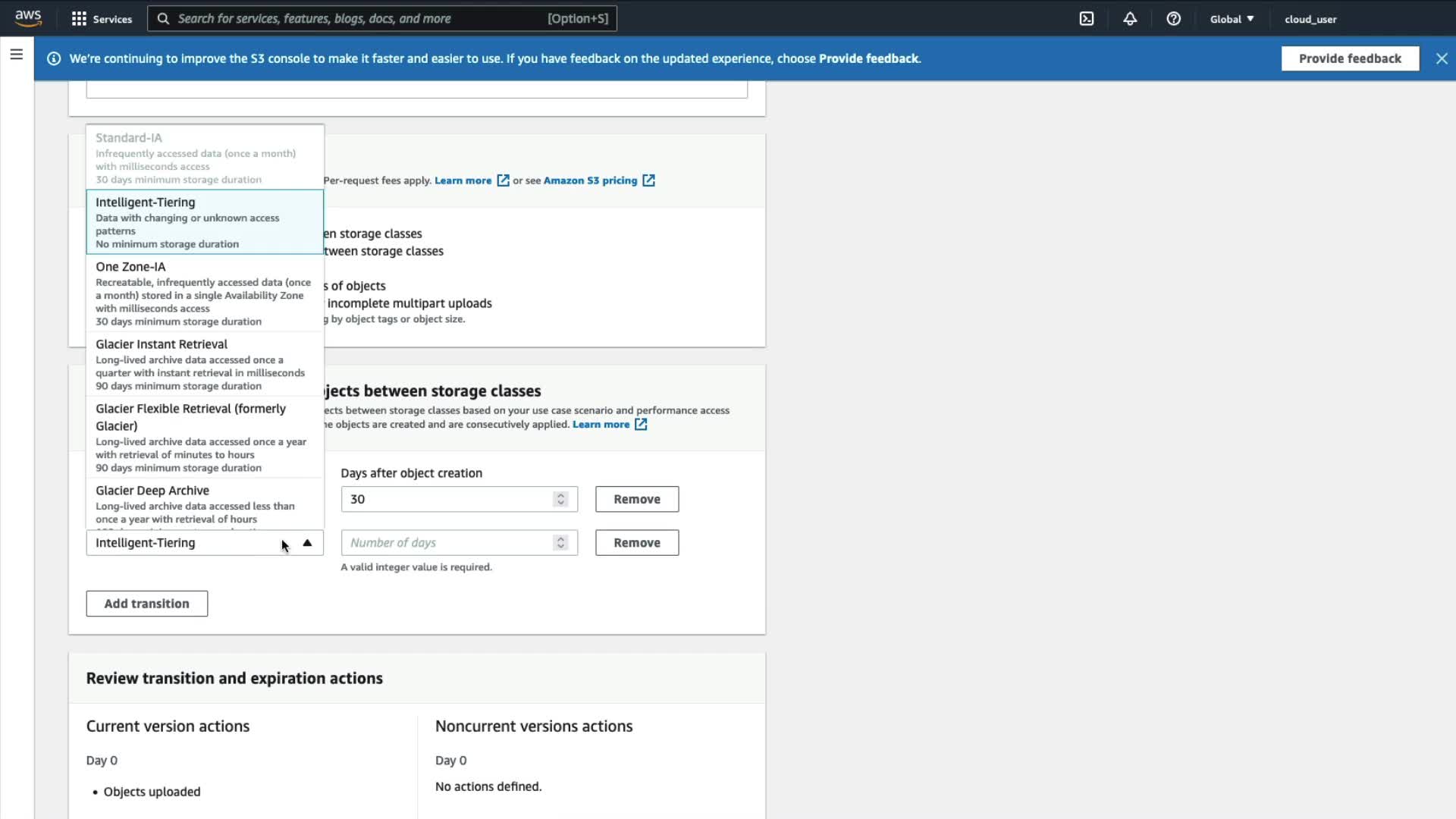Open the cloud_user account menu
Viewport: 1456px width, 819px height.
point(1310,19)
